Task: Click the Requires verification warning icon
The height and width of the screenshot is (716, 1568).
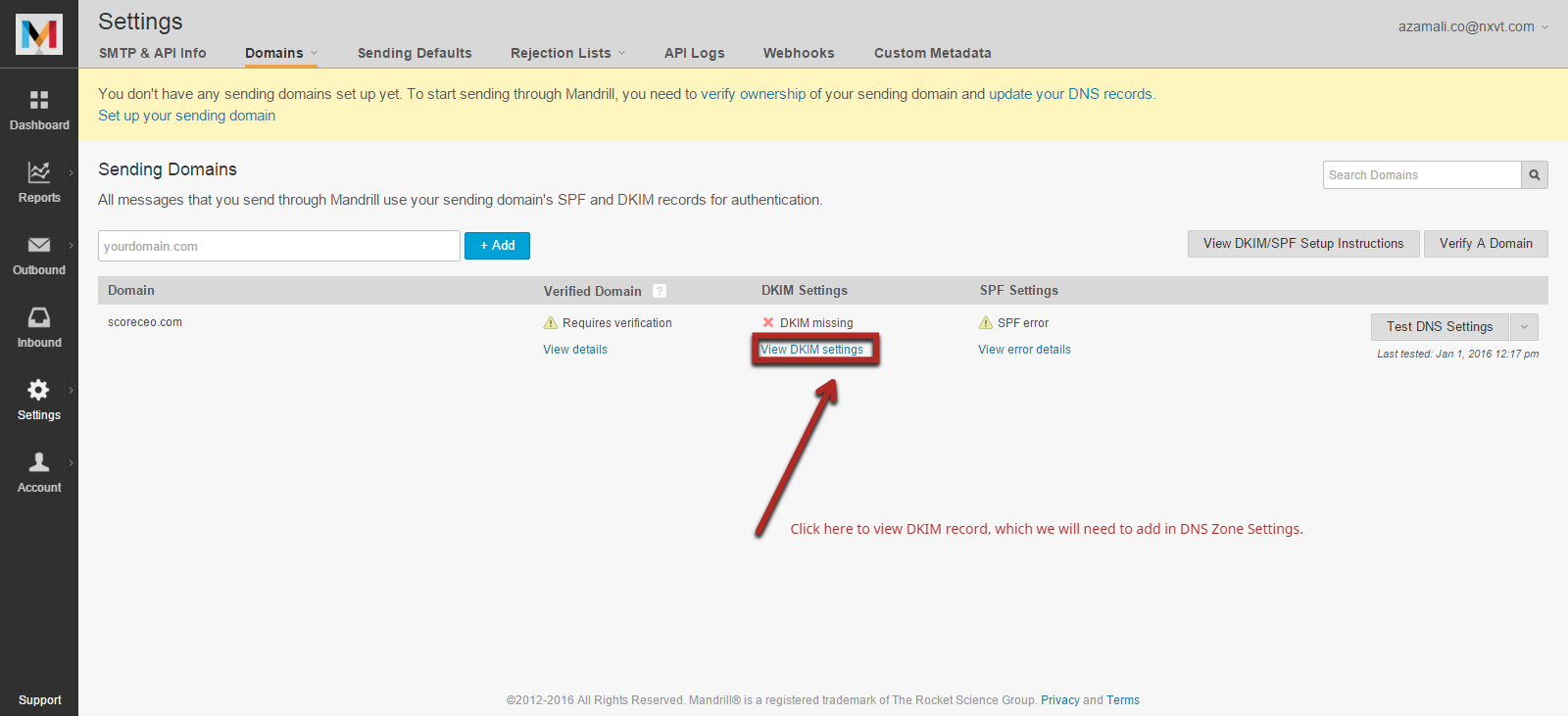Action: tap(551, 322)
